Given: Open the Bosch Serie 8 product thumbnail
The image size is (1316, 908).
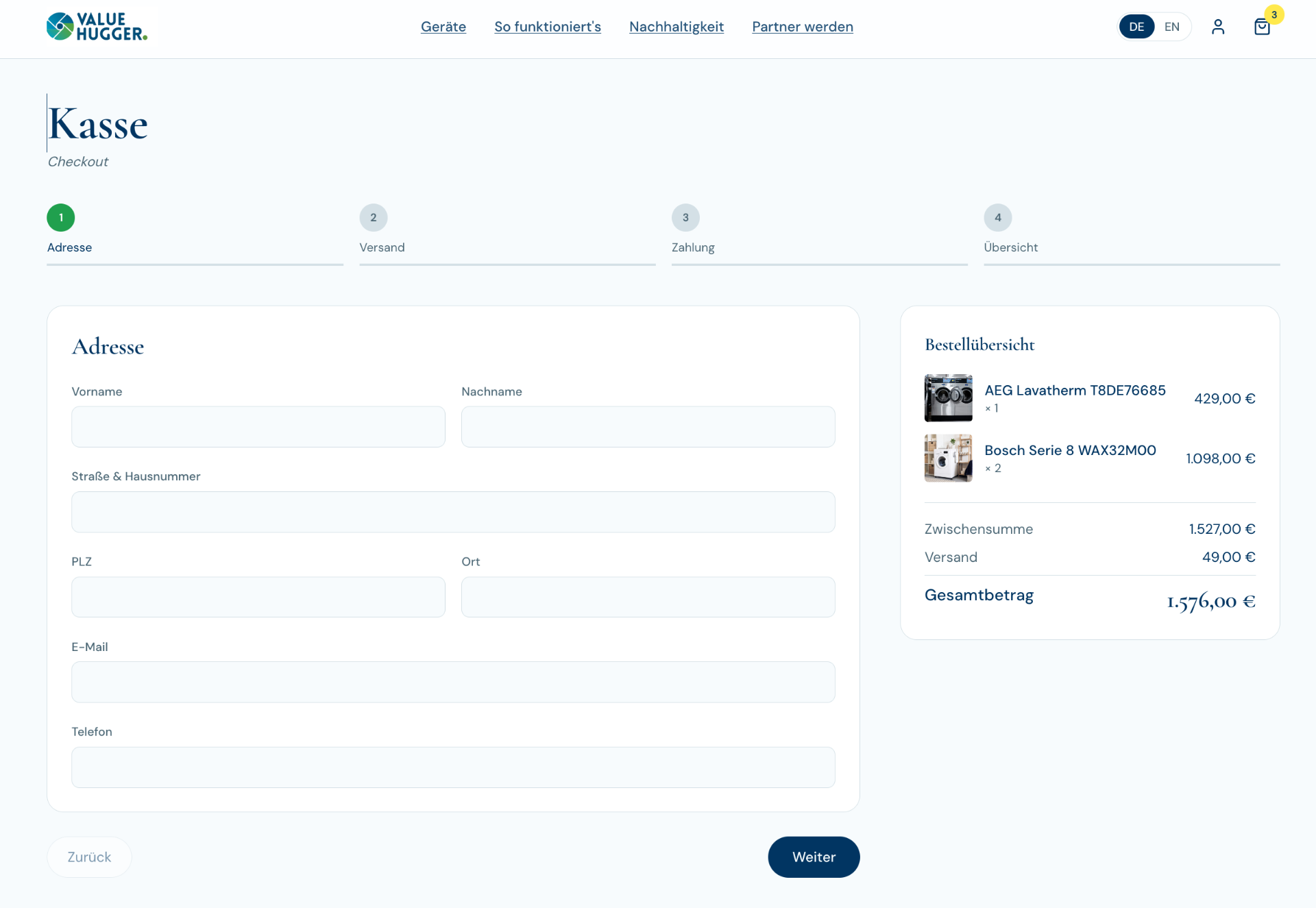Looking at the screenshot, I should coord(949,458).
